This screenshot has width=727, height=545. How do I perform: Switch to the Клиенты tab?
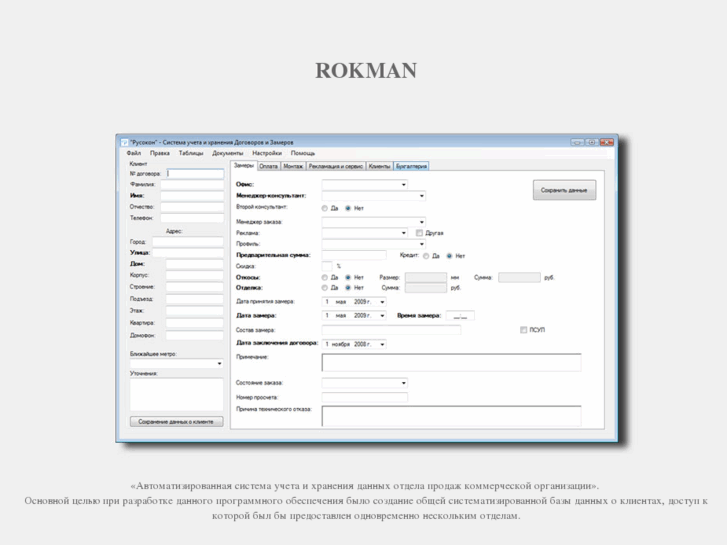tap(379, 166)
